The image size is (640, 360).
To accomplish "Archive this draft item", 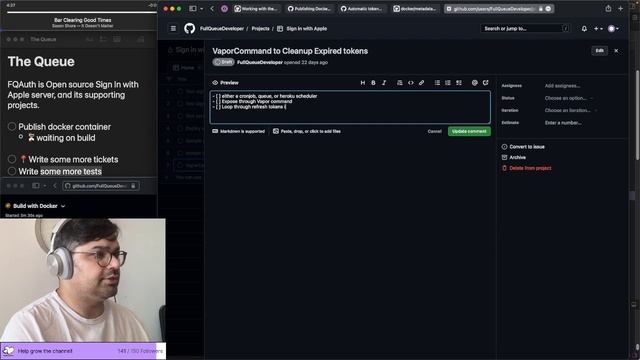I will (x=513, y=157).
